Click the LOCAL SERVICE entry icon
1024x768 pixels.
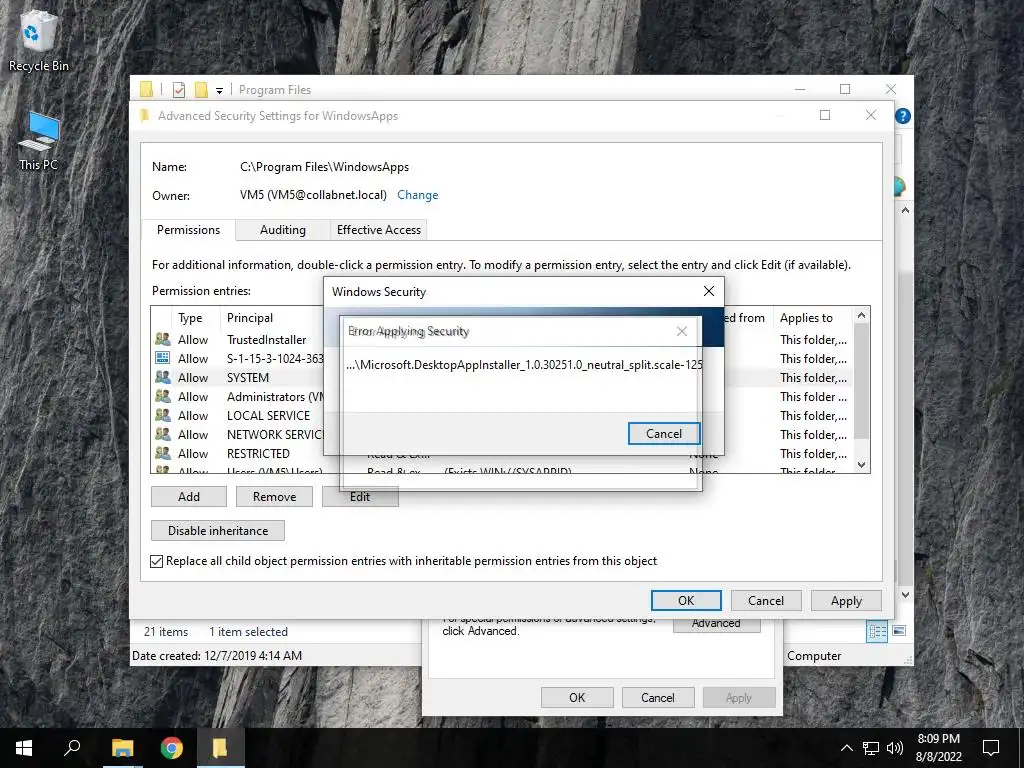(x=163, y=415)
